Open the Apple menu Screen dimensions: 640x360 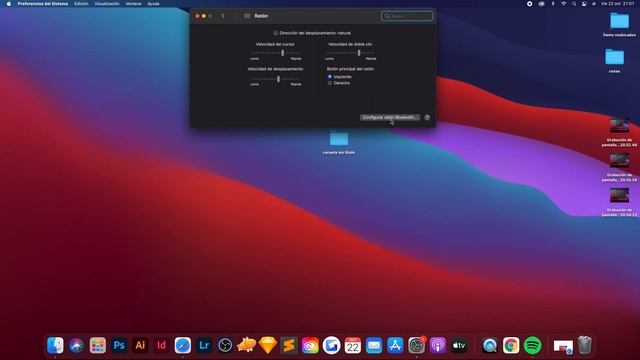9,4
